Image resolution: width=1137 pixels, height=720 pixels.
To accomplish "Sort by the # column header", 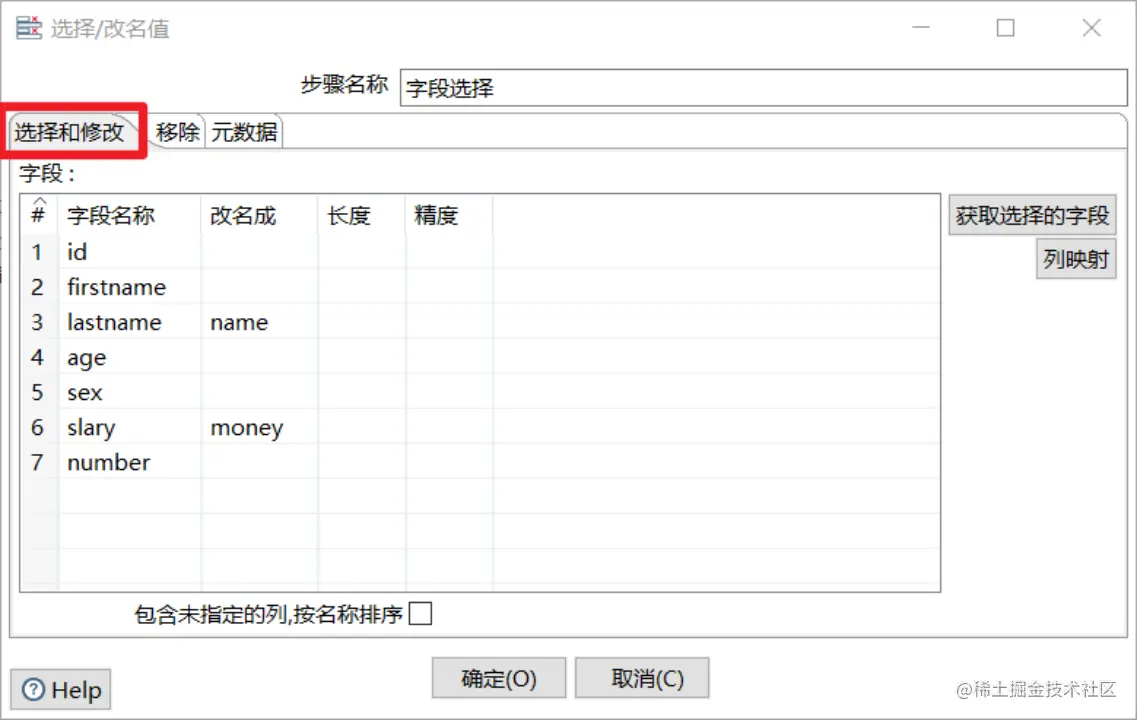I will tap(38, 215).
